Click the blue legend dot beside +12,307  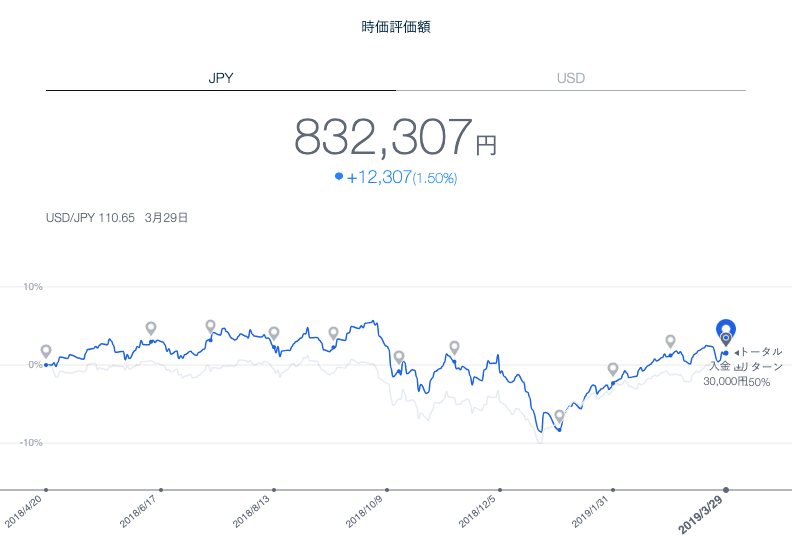click(339, 176)
